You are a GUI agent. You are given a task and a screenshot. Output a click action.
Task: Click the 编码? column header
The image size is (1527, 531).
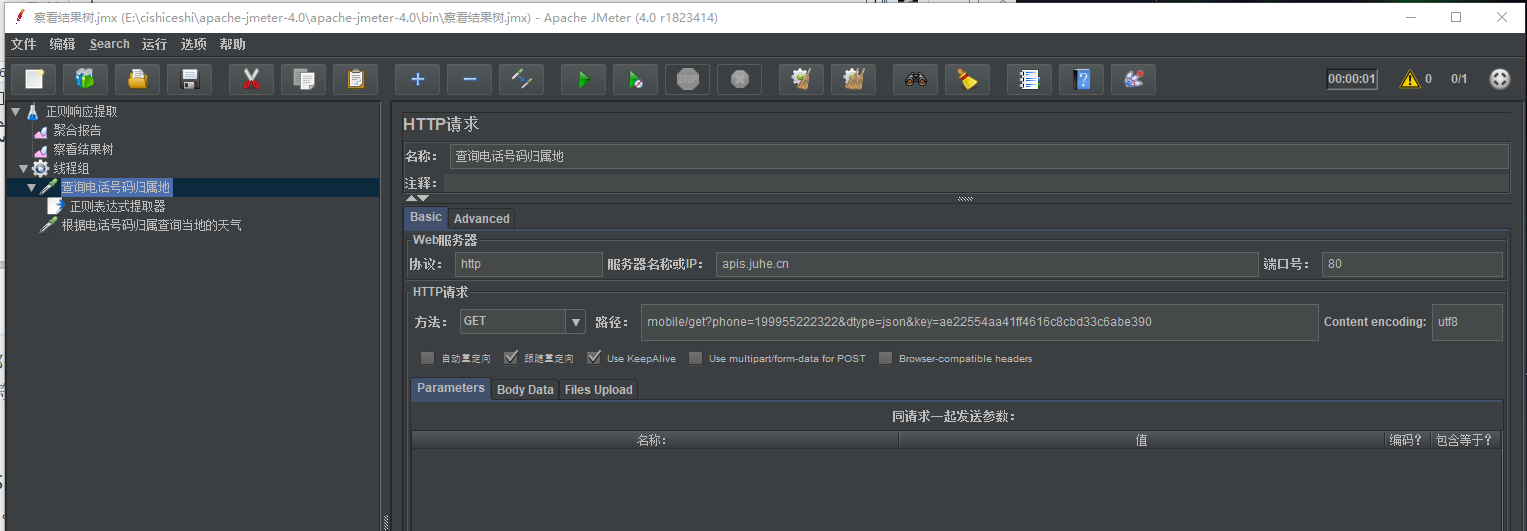tap(1406, 440)
